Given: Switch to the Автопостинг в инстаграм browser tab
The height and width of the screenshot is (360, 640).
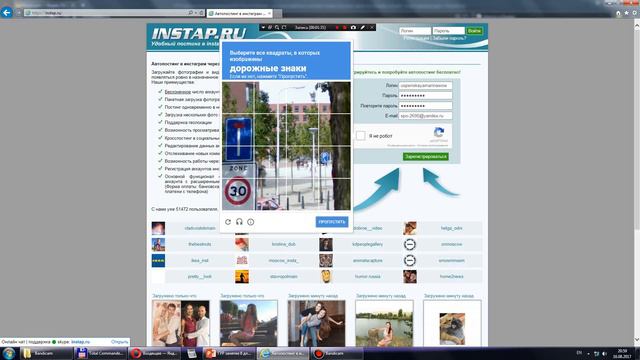Looking at the screenshot, I should [239, 13].
